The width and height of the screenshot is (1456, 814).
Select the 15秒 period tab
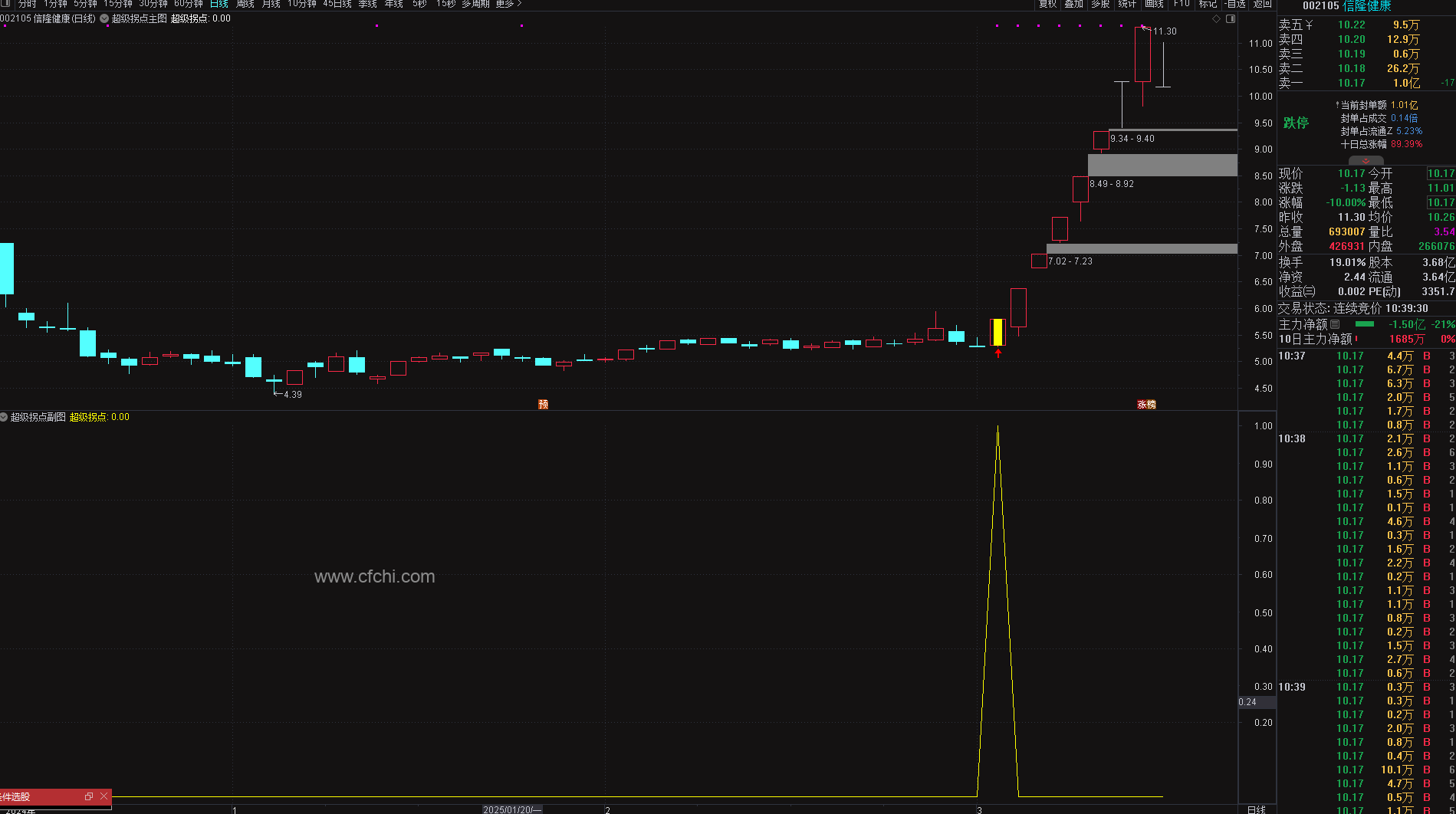coord(445,4)
